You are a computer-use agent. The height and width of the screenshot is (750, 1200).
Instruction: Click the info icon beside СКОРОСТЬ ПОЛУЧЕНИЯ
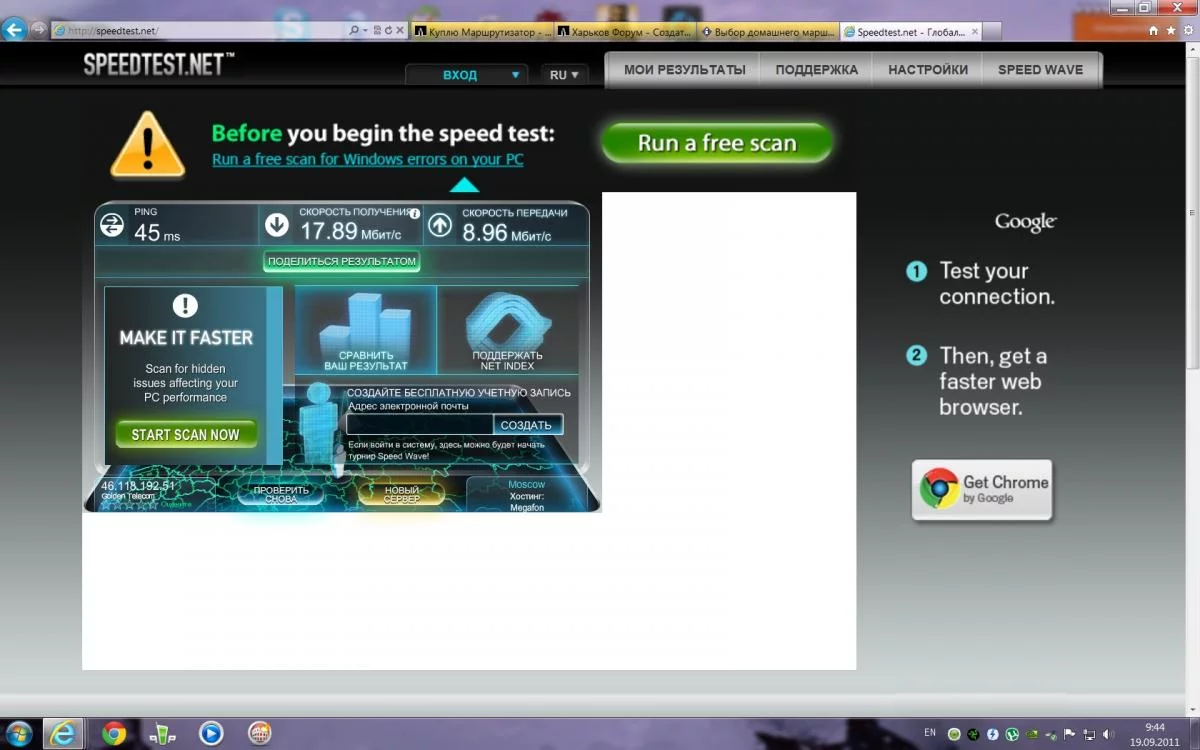(x=415, y=213)
